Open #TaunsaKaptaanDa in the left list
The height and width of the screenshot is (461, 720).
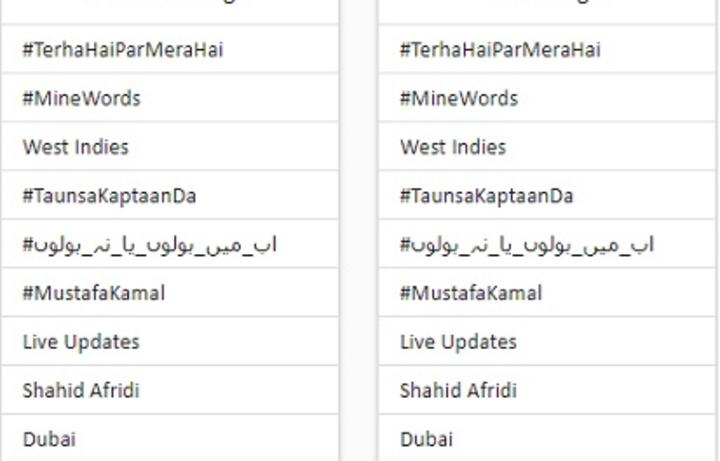tap(110, 196)
